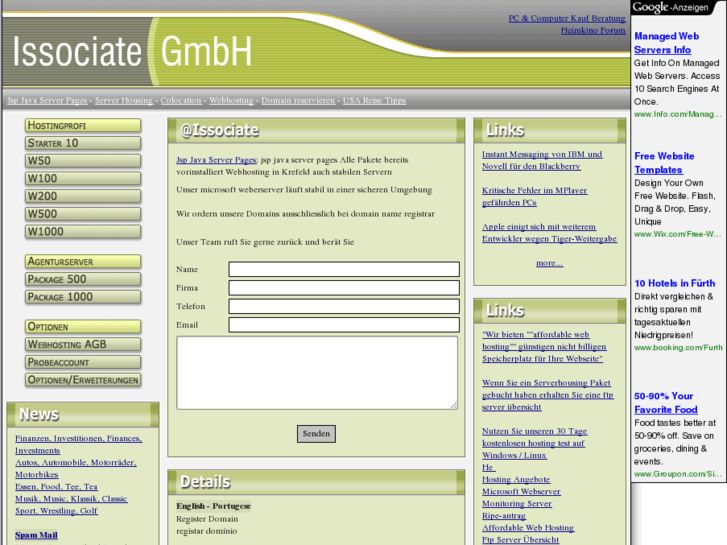
Task: Open Jsp Java Server Pages link in @Issociate panel
Action: pyautogui.click(x=216, y=160)
